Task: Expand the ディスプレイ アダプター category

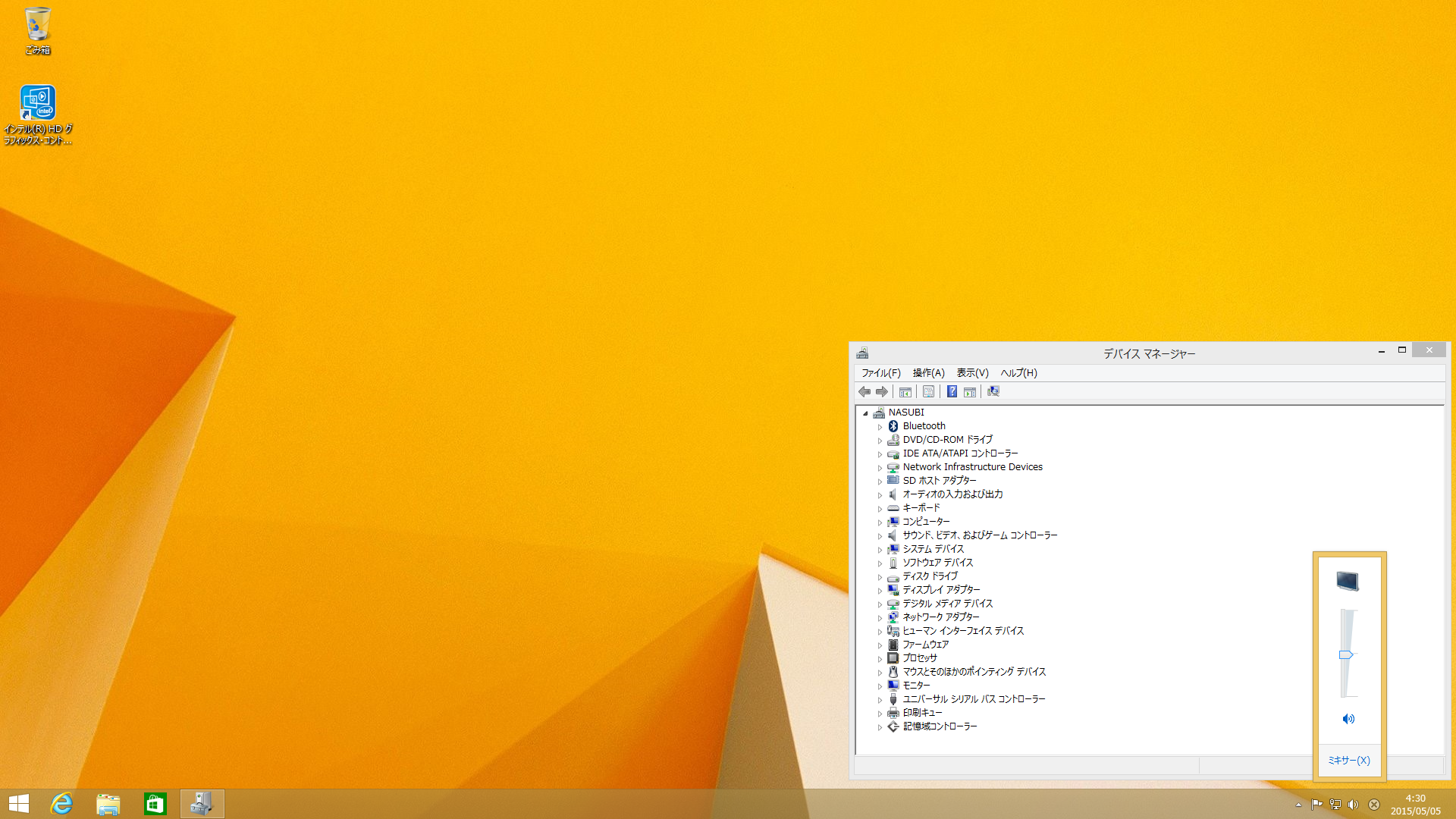Action: pyautogui.click(x=880, y=591)
